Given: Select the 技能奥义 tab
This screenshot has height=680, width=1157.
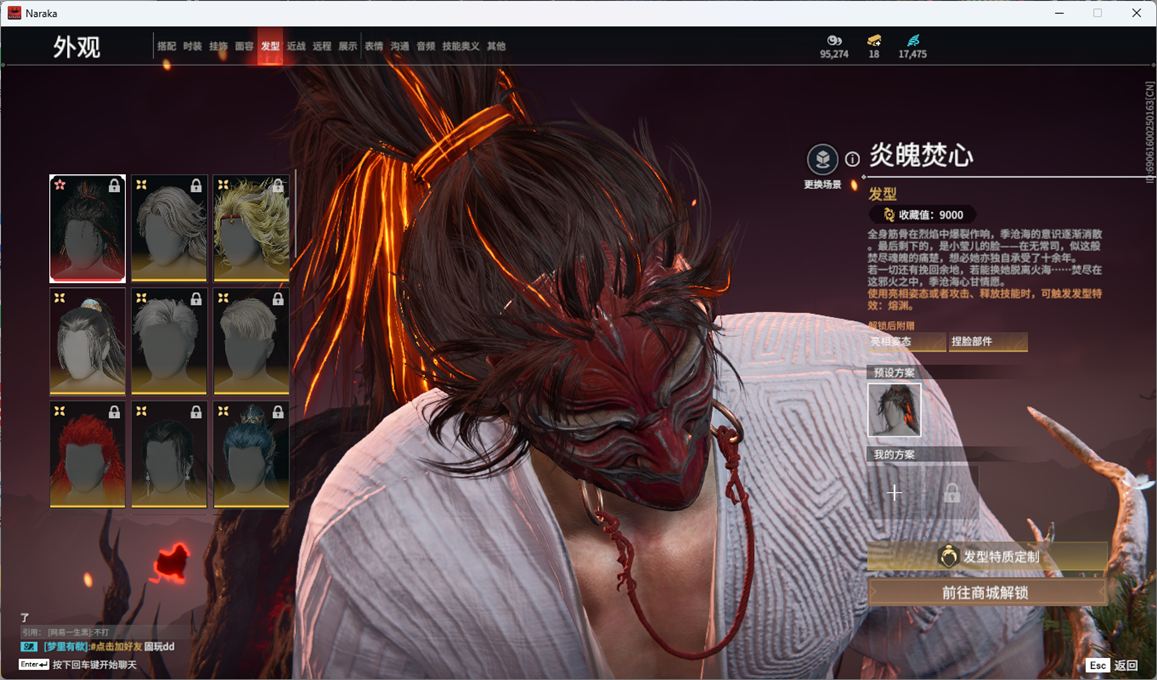Looking at the screenshot, I should tap(461, 46).
